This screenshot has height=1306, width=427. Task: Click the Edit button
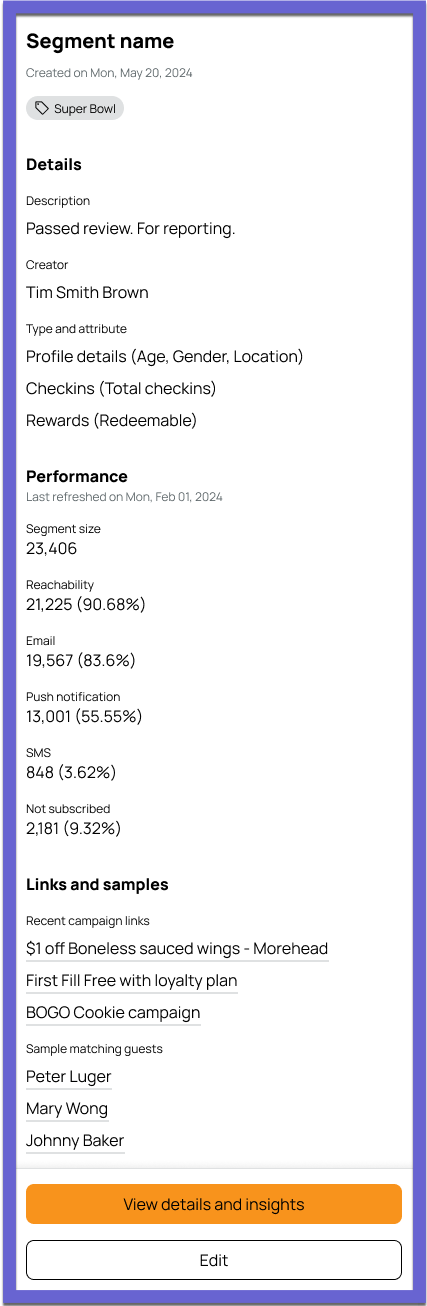(214, 1260)
